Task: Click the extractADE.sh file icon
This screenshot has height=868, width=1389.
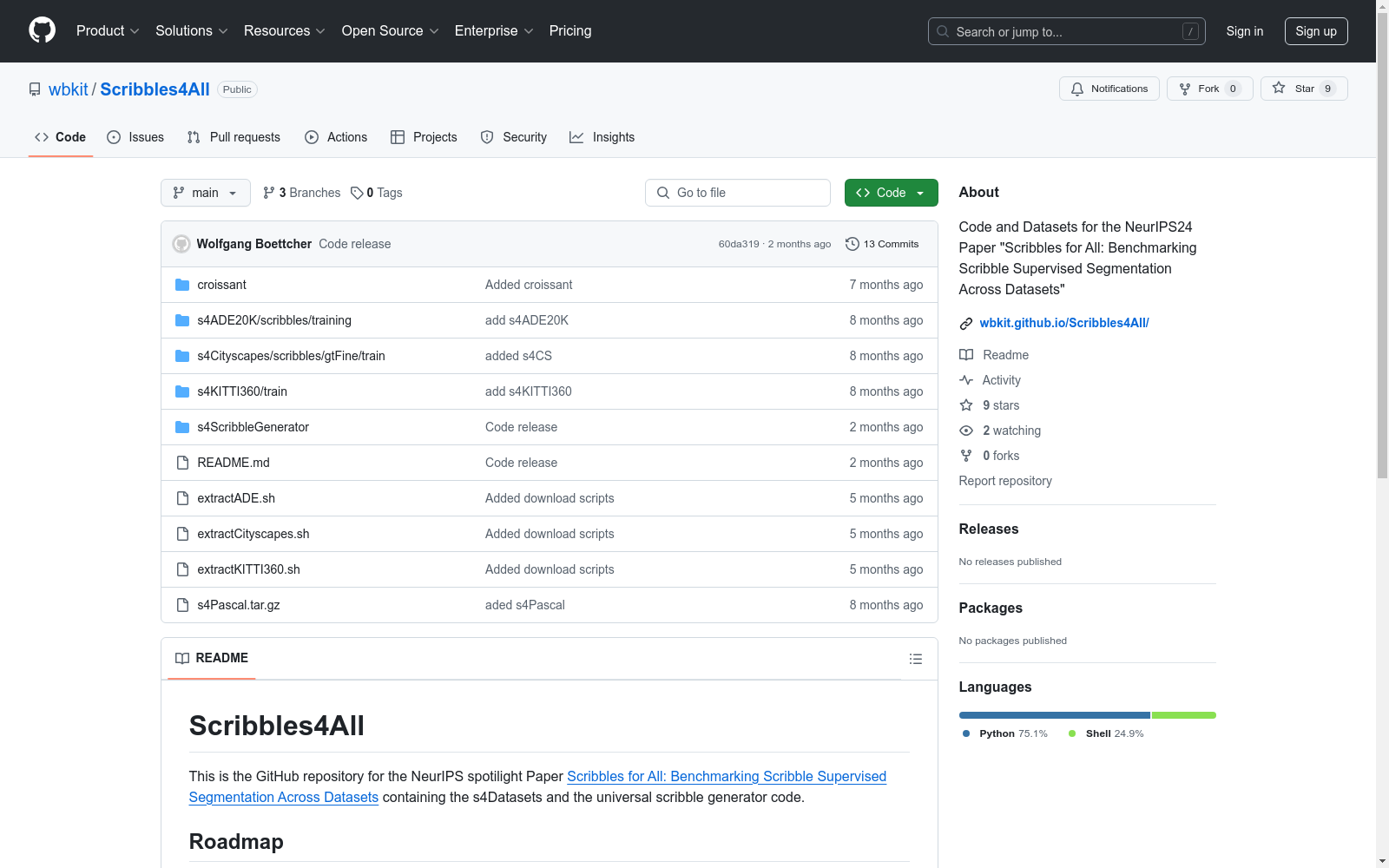Action: pos(182,498)
